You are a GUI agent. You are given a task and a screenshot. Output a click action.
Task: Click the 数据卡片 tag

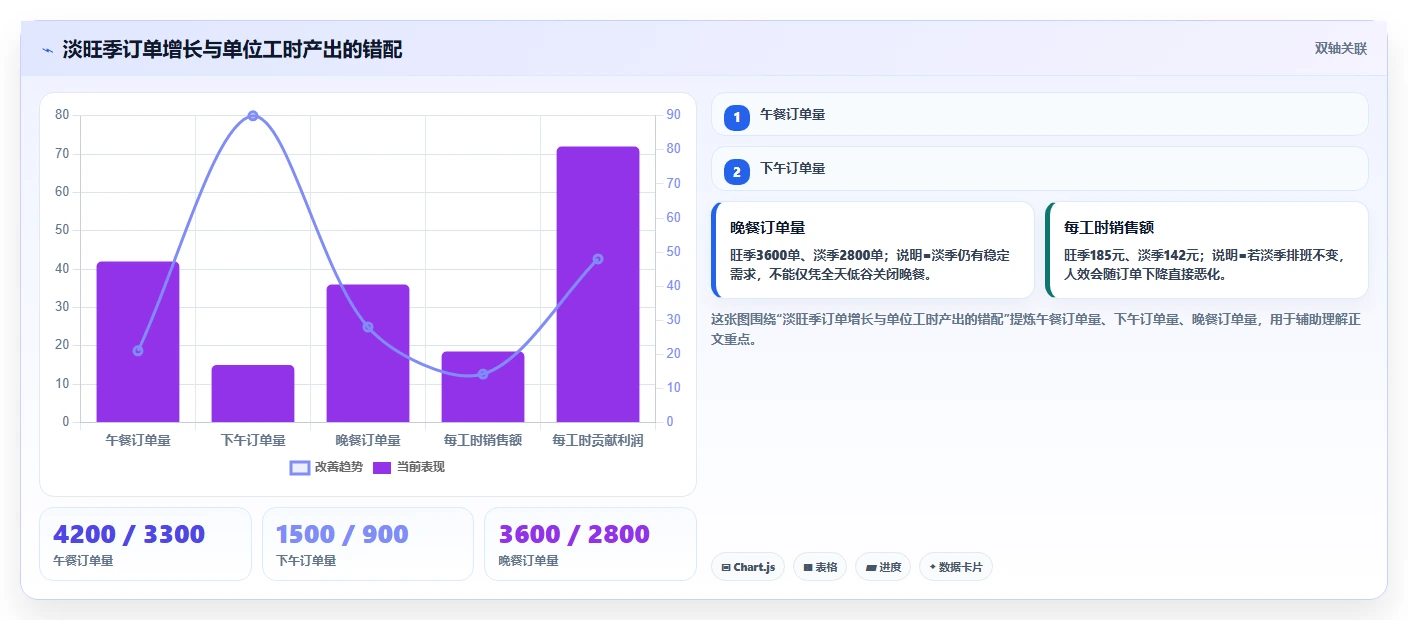956,567
